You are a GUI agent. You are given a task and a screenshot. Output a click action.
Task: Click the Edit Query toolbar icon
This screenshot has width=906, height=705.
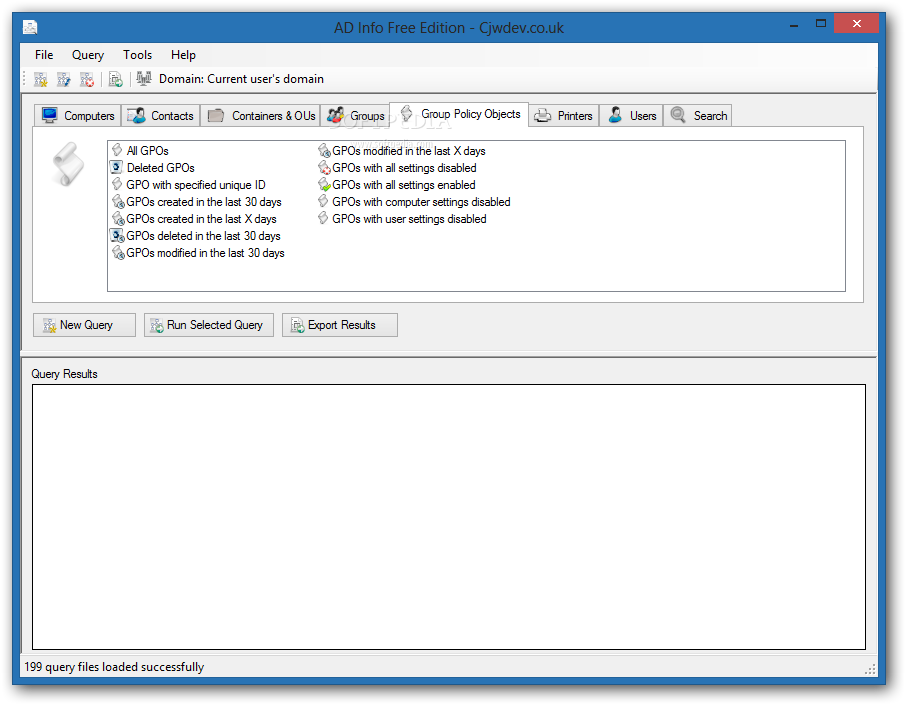[x=64, y=79]
